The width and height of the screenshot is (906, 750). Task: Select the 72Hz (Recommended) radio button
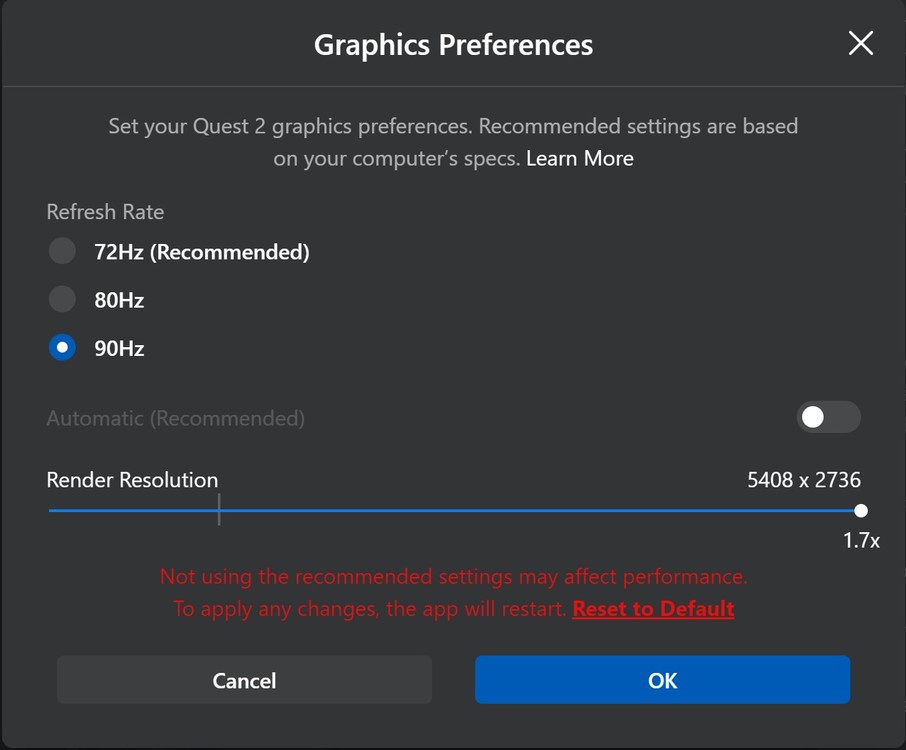(x=62, y=251)
